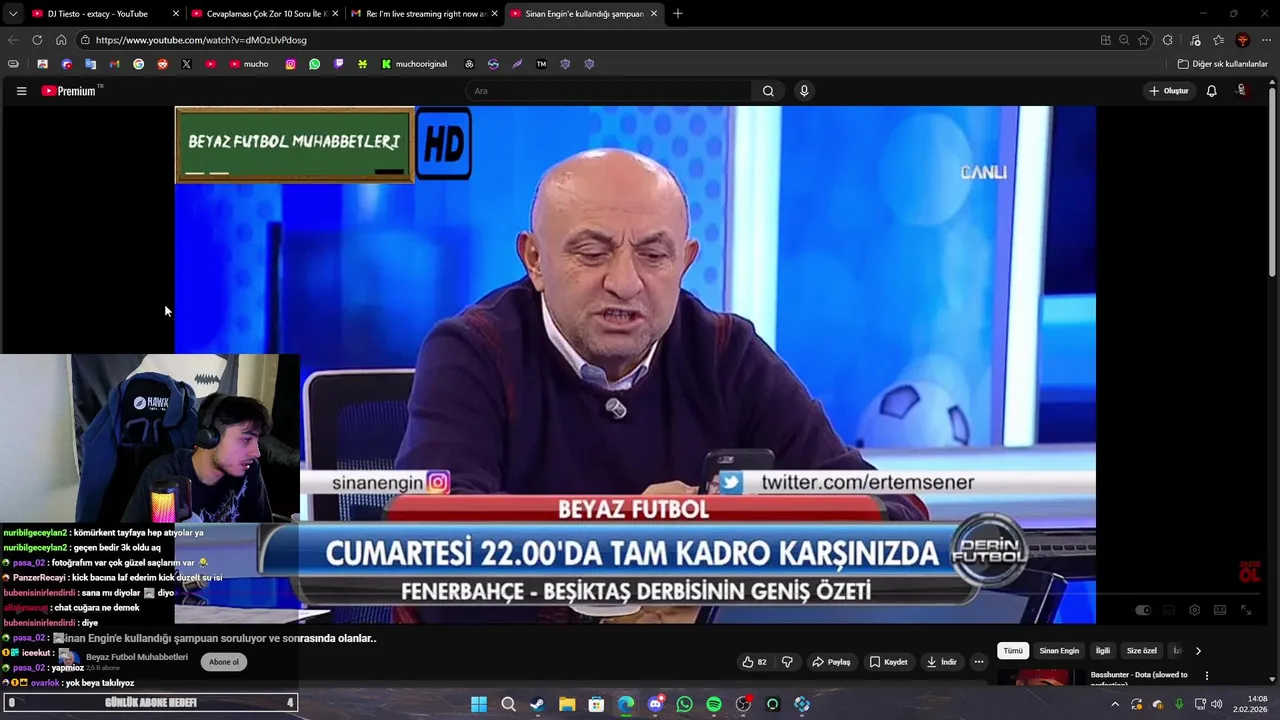Toggle autoplay switch in video player
Viewport: 1280px width, 720px height.
[x=1143, y=610]
